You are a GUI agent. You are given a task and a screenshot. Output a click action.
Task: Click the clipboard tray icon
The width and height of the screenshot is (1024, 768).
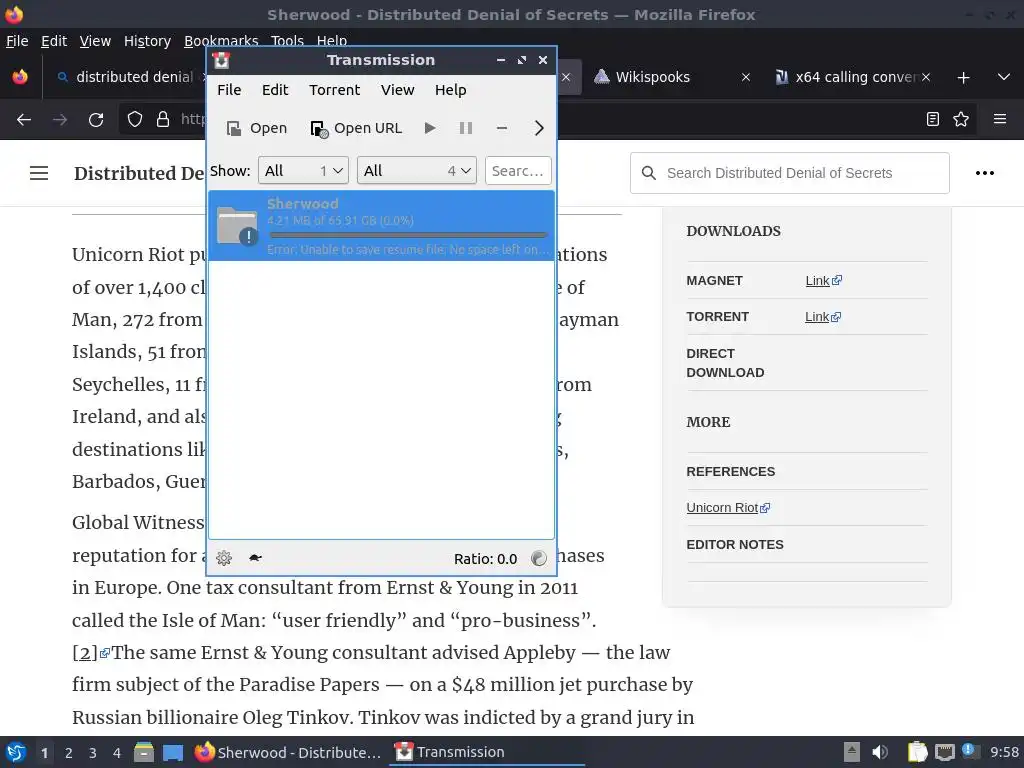click(918, 752)
